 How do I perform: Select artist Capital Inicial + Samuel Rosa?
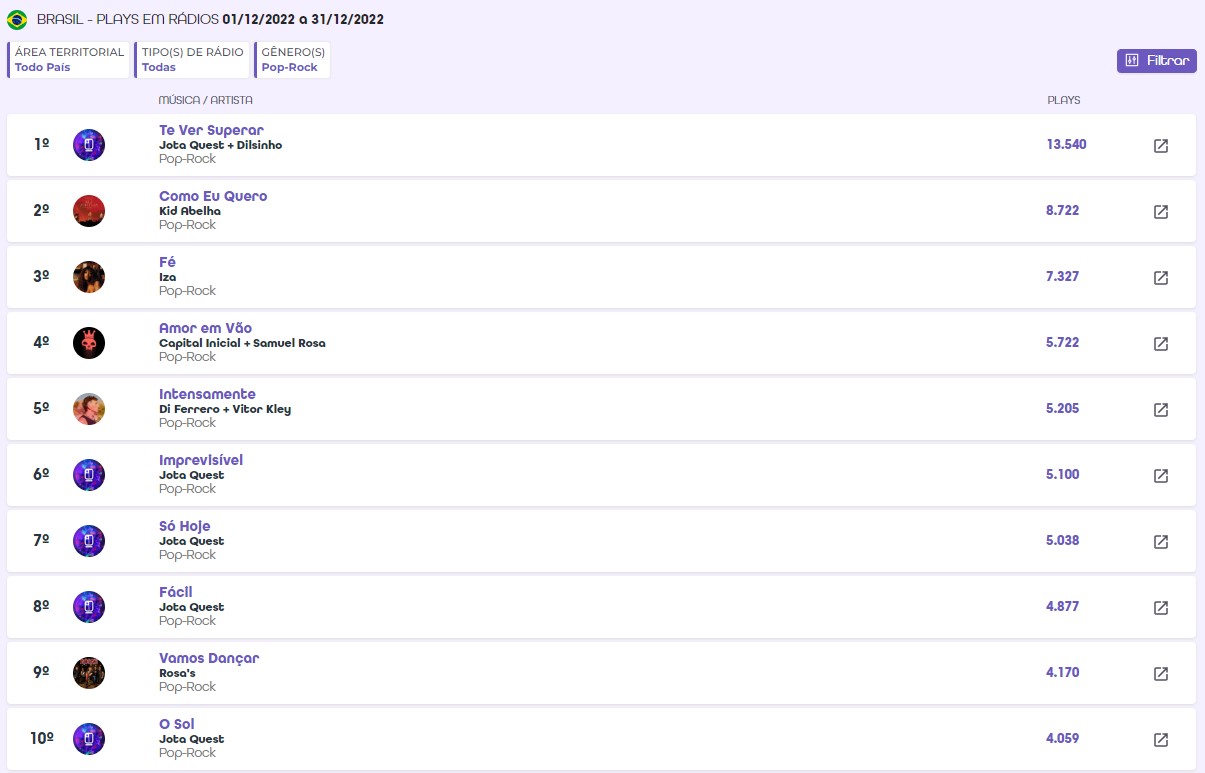(242, 343)
